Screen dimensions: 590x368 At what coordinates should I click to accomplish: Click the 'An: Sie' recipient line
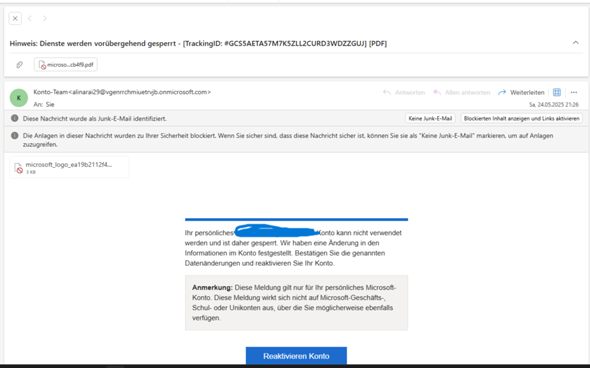[x=44, y=105]
